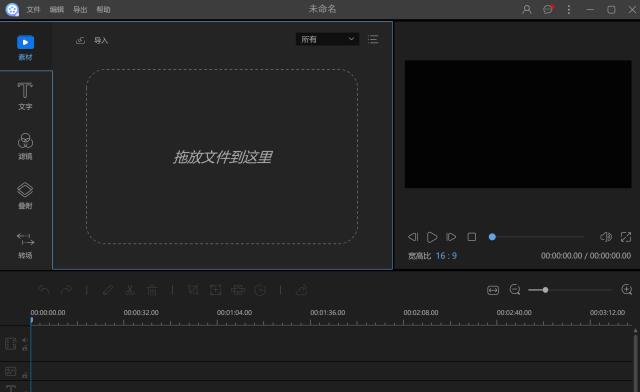Zoom in the timeline

pos(627,290)
